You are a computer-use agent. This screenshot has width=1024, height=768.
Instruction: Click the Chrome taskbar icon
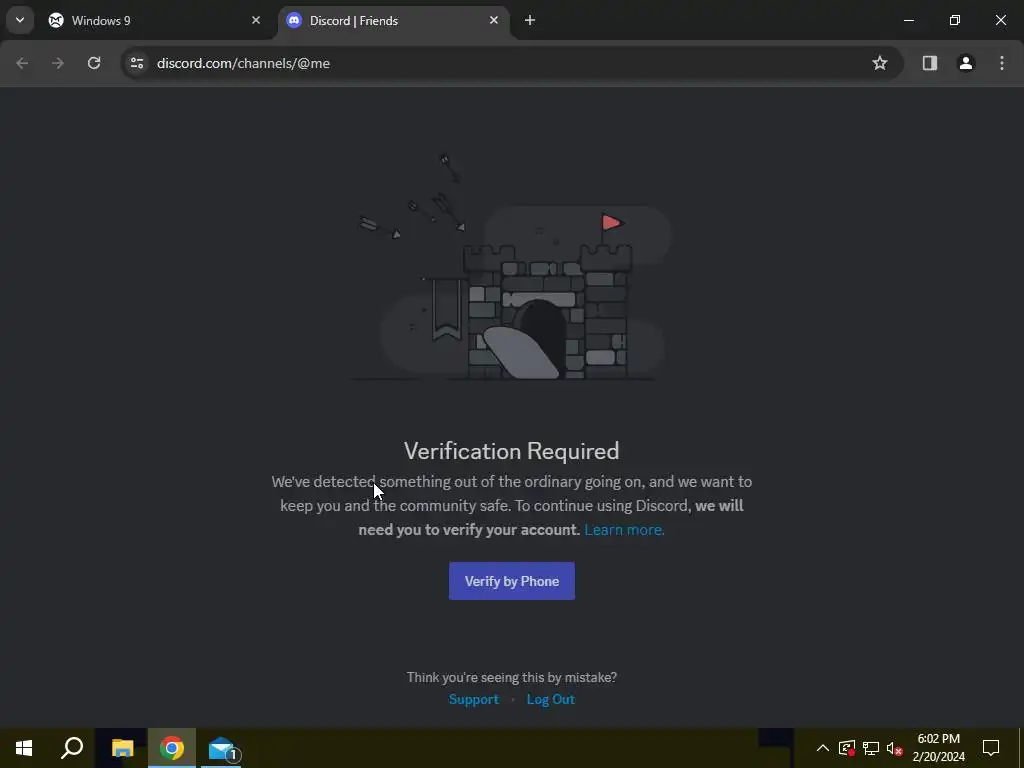[172, 748]
